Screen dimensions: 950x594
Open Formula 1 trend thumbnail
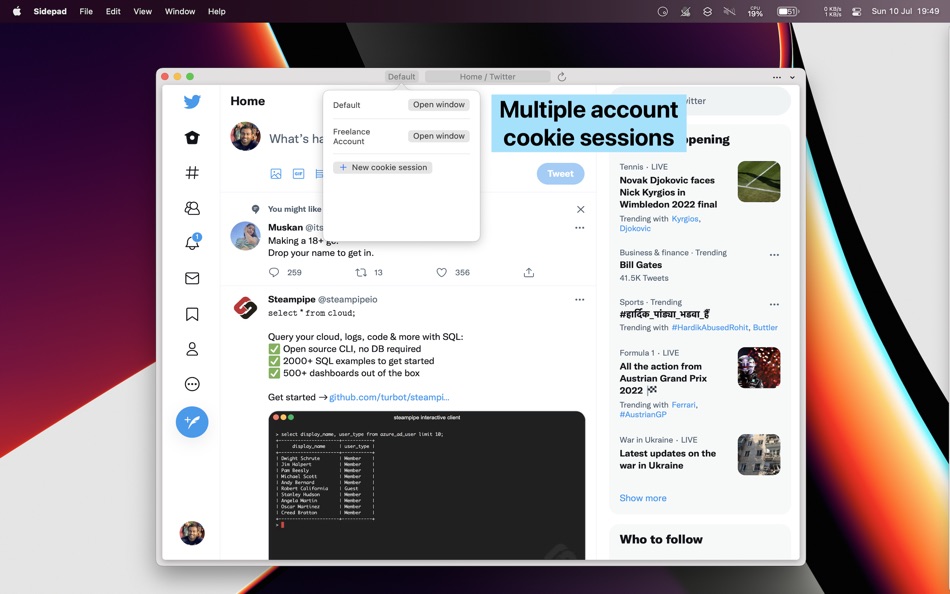759,367
